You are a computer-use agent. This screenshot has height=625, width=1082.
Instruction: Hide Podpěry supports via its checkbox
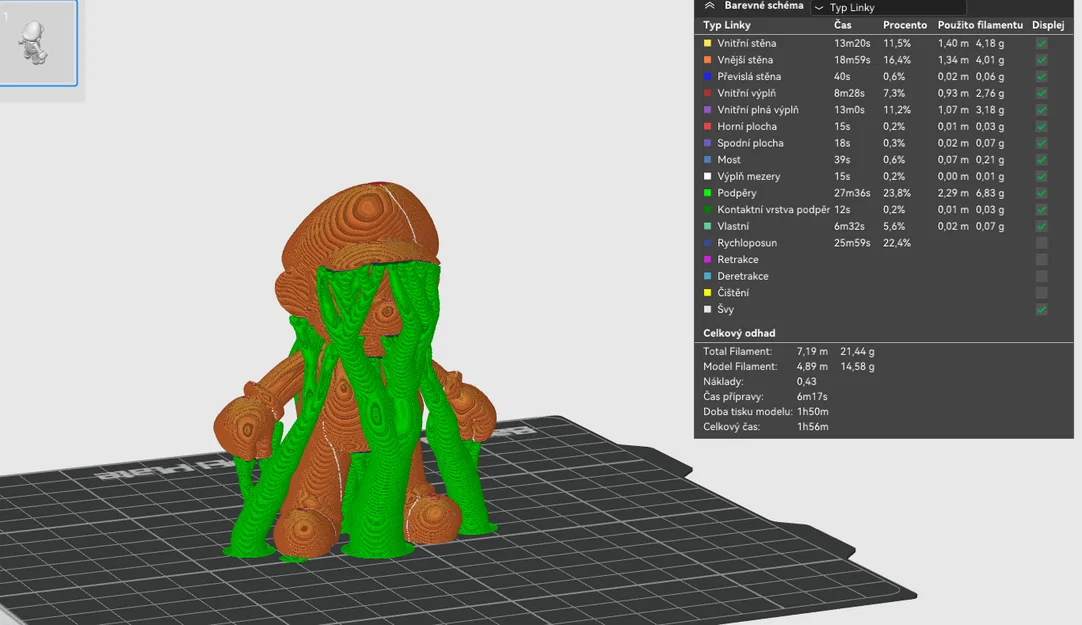click(1041, 193)
